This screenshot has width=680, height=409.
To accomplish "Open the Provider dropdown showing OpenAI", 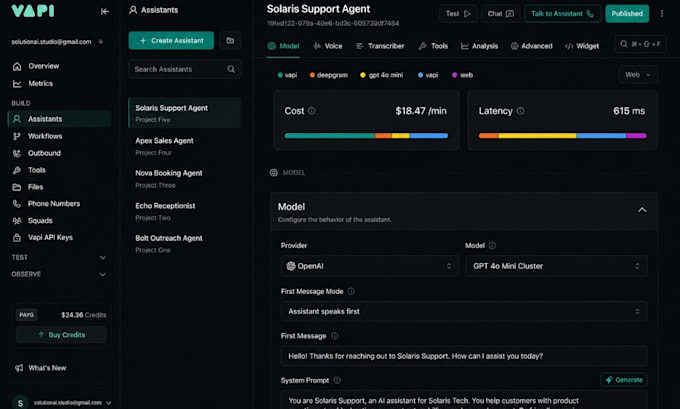I will pyautogui.click(x=369, y=266).
